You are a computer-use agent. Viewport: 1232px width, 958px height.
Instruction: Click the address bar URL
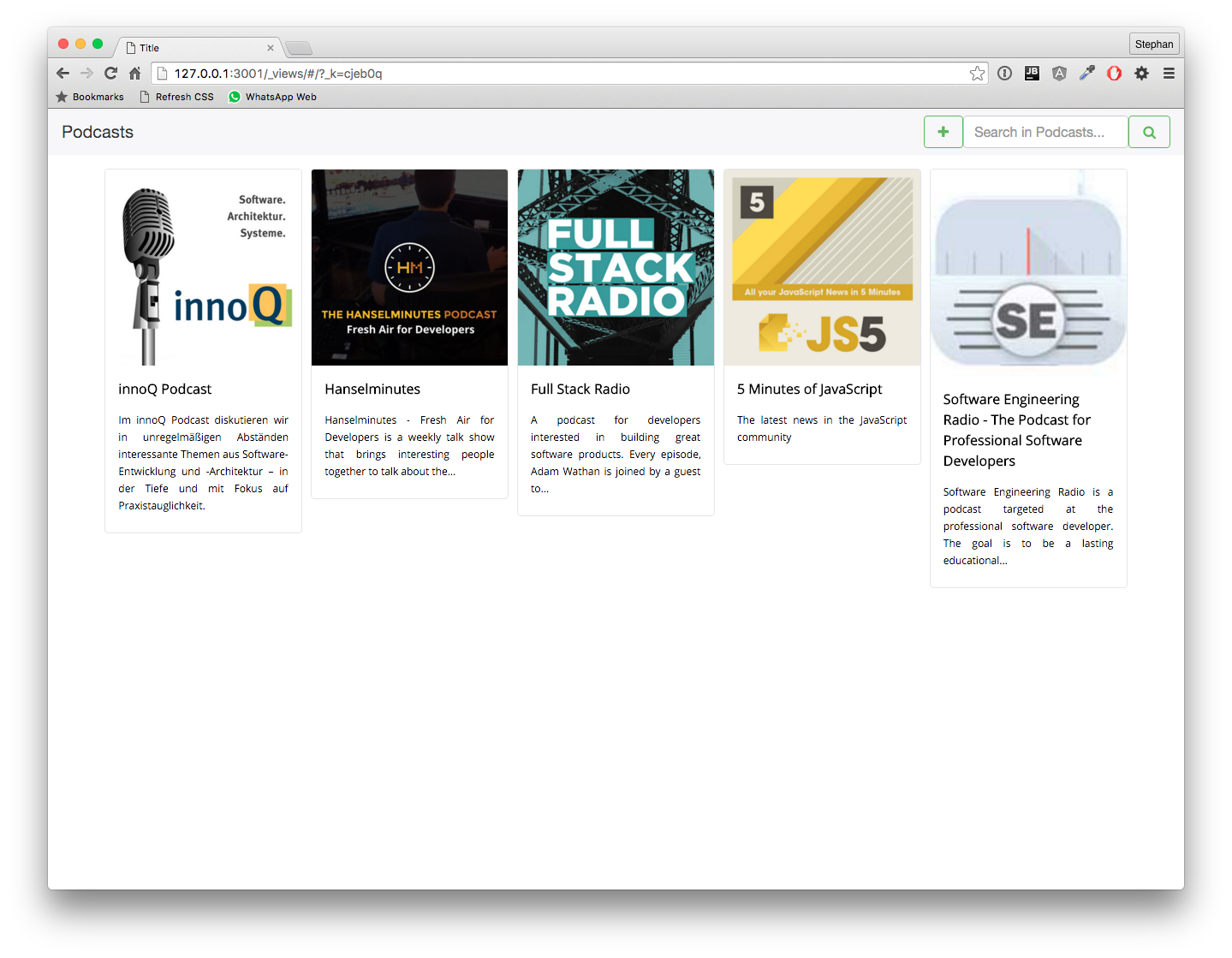click(278, 74)
